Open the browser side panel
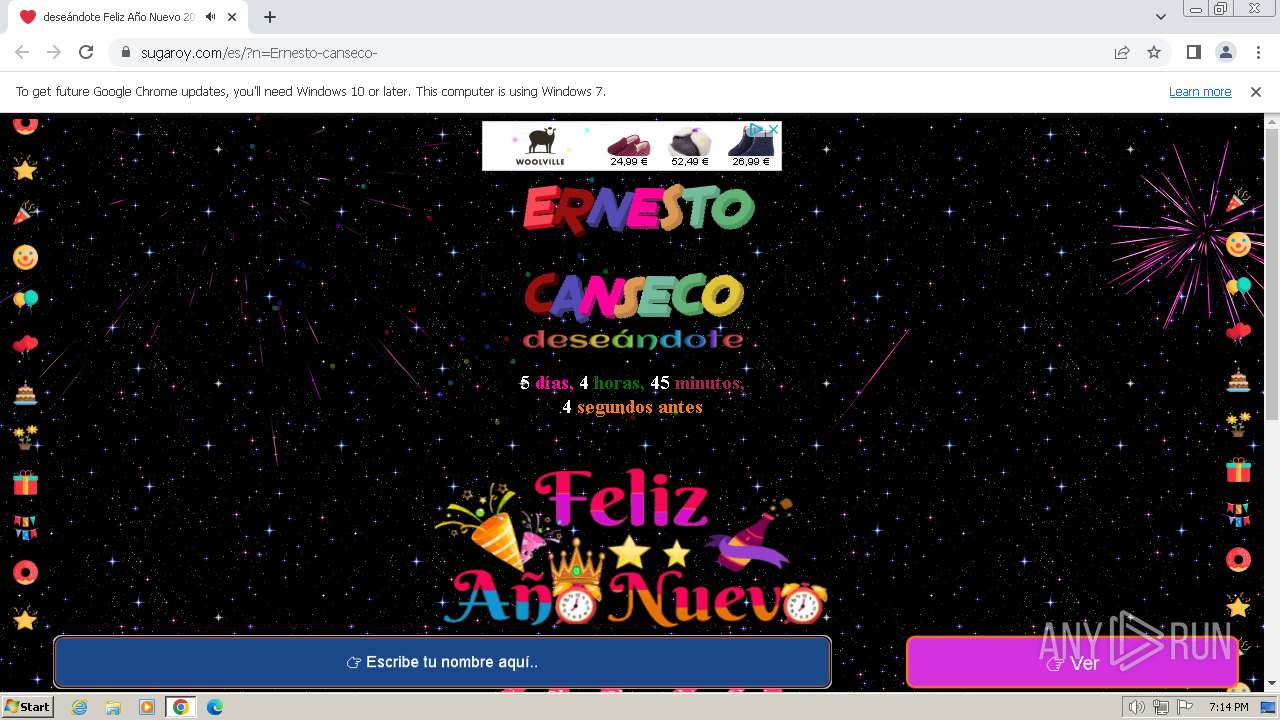 click(x=1193, y=52)
